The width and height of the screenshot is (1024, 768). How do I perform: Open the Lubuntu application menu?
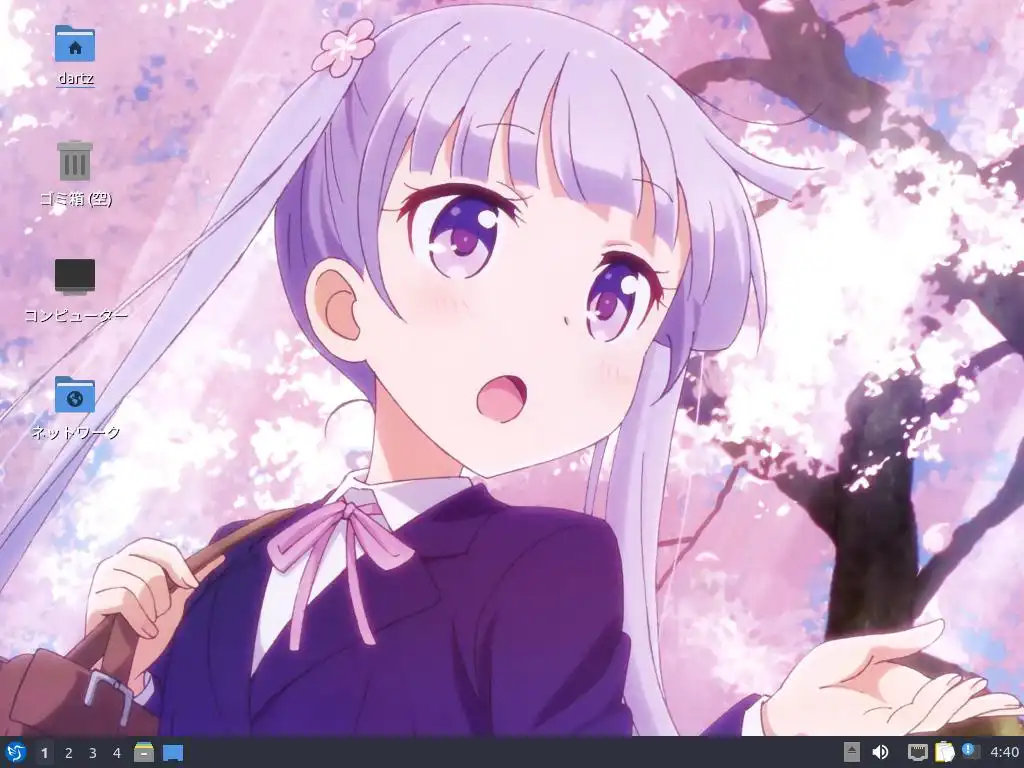pyautogui.click(x=15, y=752)
